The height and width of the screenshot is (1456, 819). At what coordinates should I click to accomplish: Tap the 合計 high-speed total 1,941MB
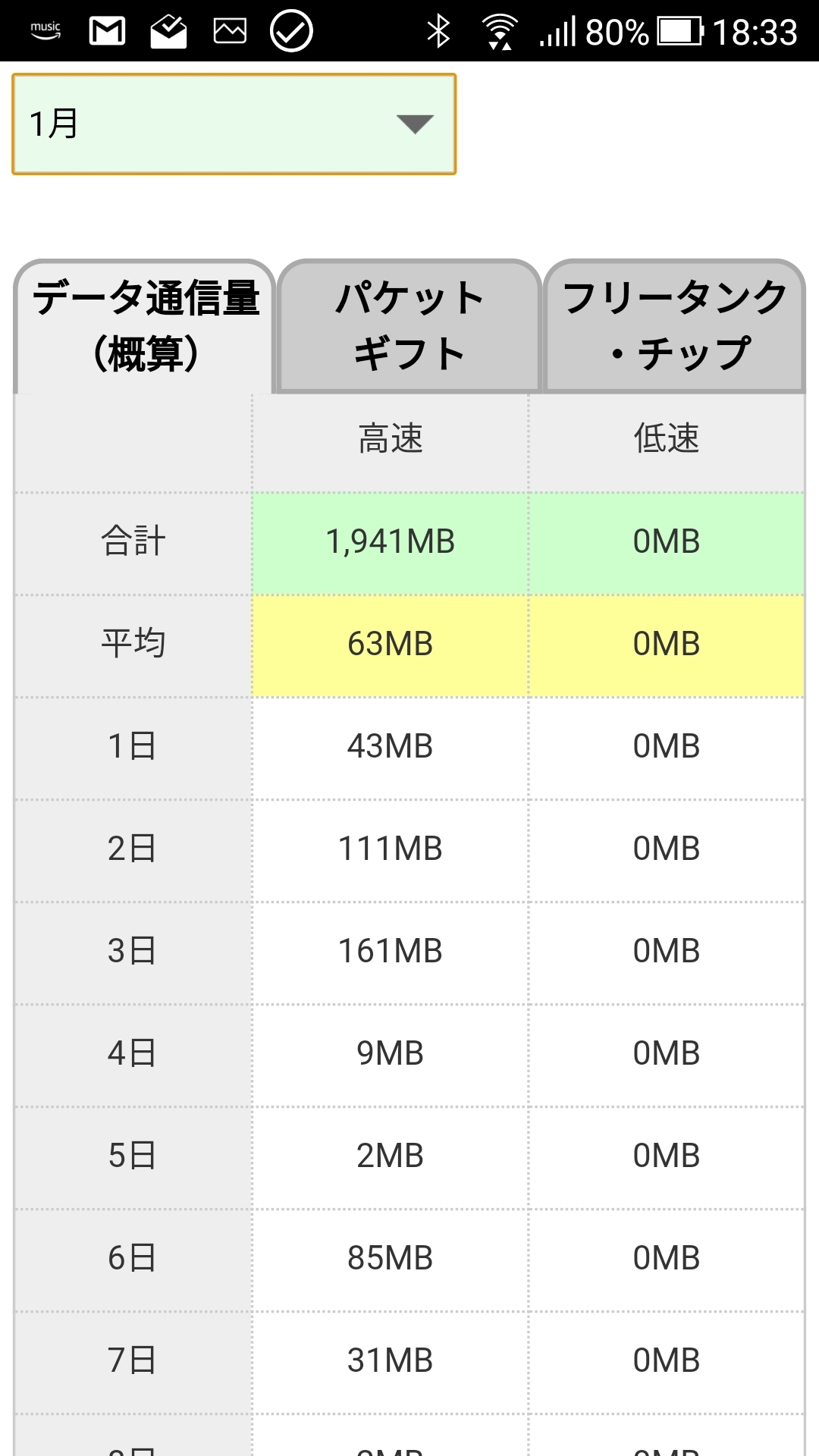pos(390,542)
